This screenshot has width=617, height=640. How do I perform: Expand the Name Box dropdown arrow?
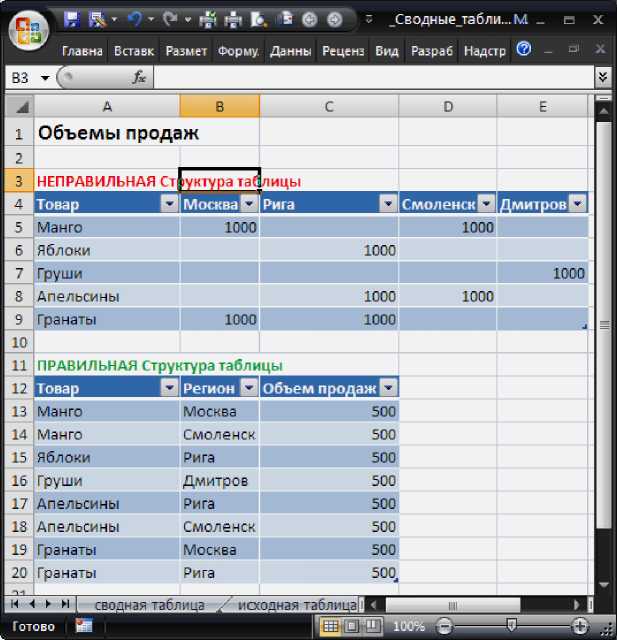45,78
